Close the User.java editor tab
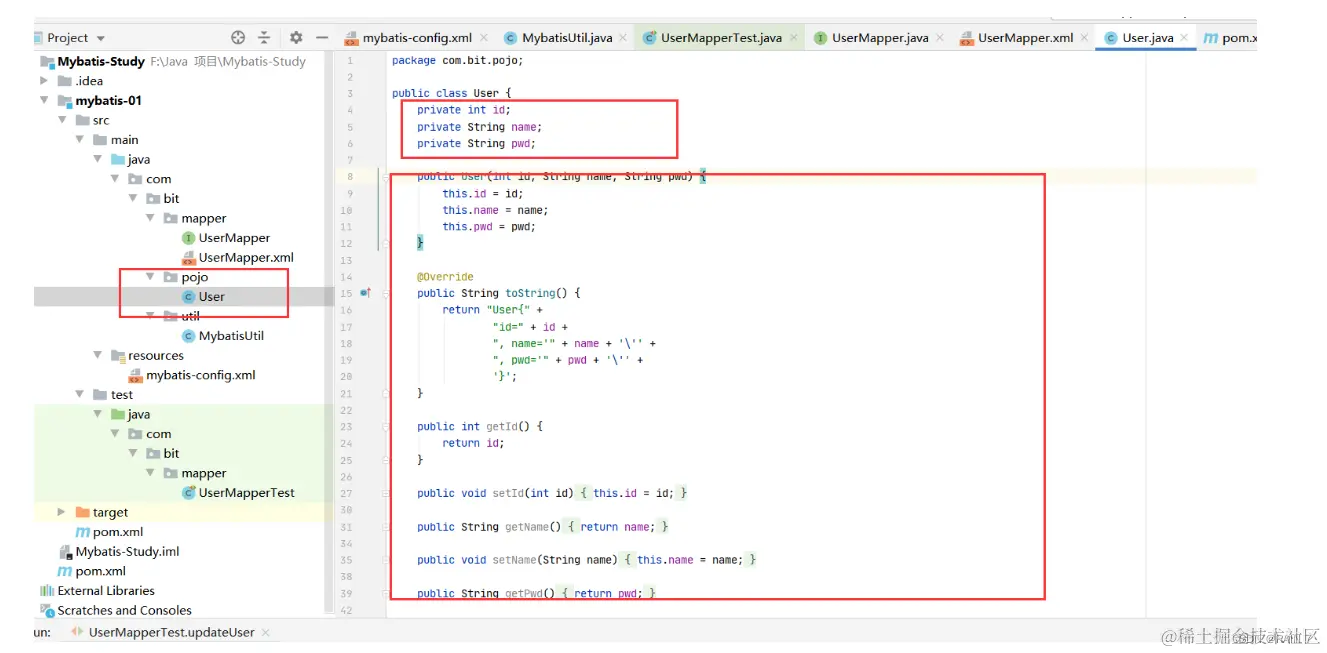 (x=1185, y=37)
